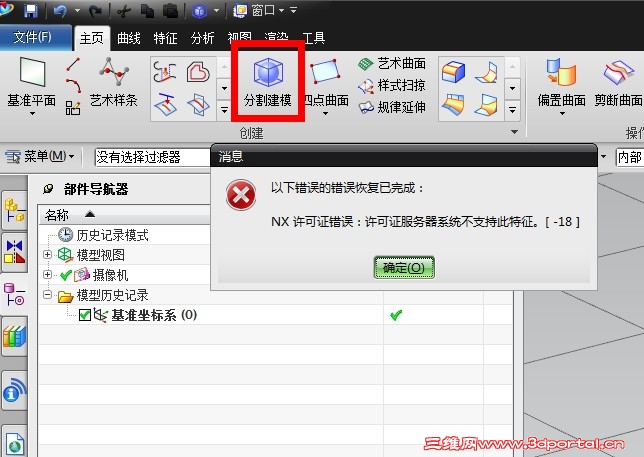Click the Cut scissors icon

pyautogui.click(x=123, y=11)
